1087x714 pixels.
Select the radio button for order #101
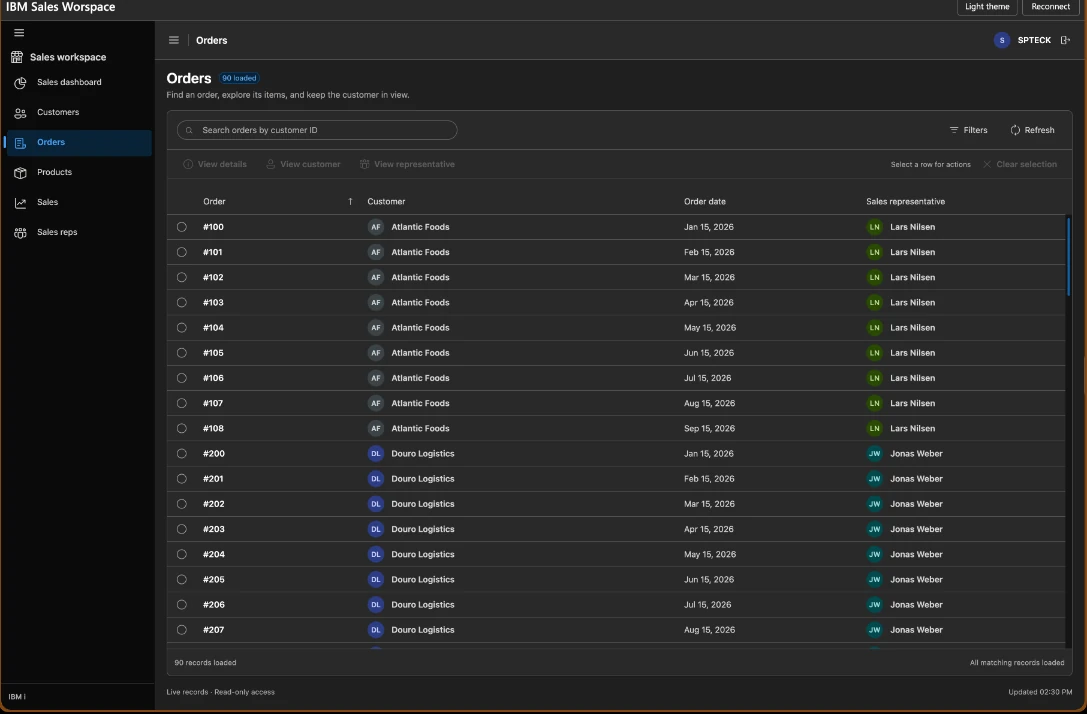(x=182, y=252)
